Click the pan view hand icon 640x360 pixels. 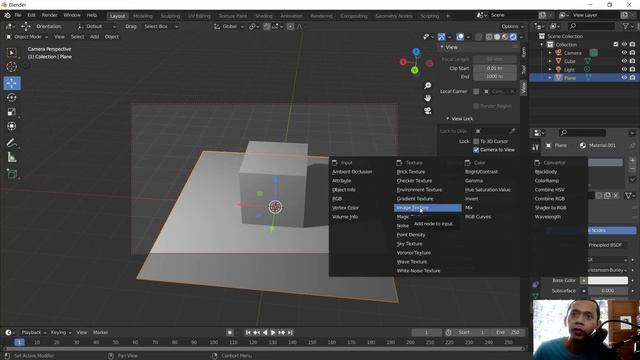[x=427, y=98]
